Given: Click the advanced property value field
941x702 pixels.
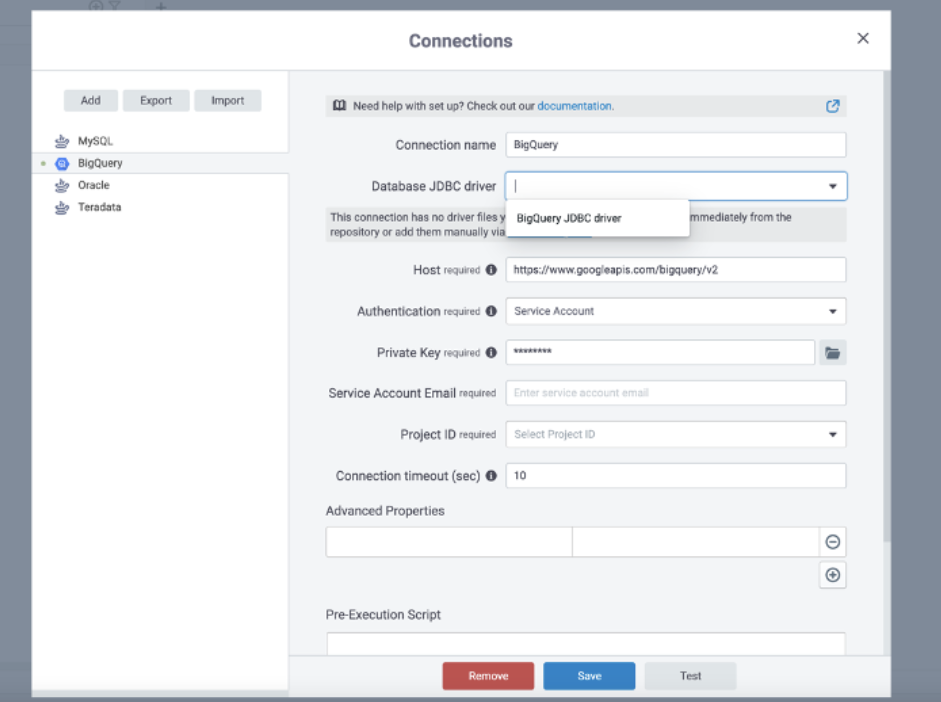Looking at the screenshot, I should [x=696, y=542].
